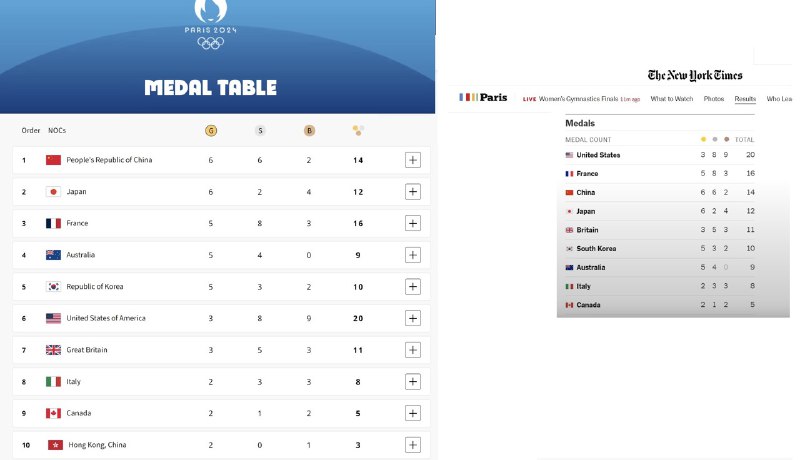
Task: Click the bronze medal column icon
Action: [x=309, y=130]
